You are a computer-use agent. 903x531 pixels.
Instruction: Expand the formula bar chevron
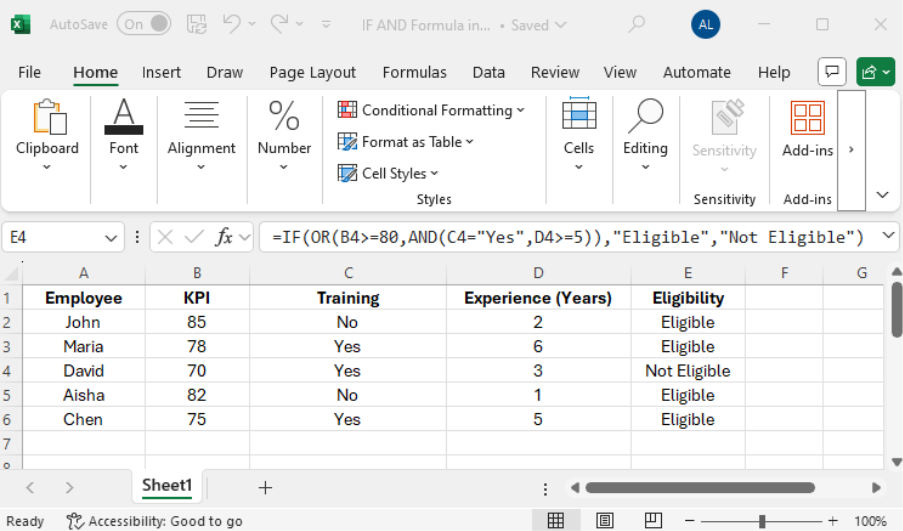click(889, 236)
